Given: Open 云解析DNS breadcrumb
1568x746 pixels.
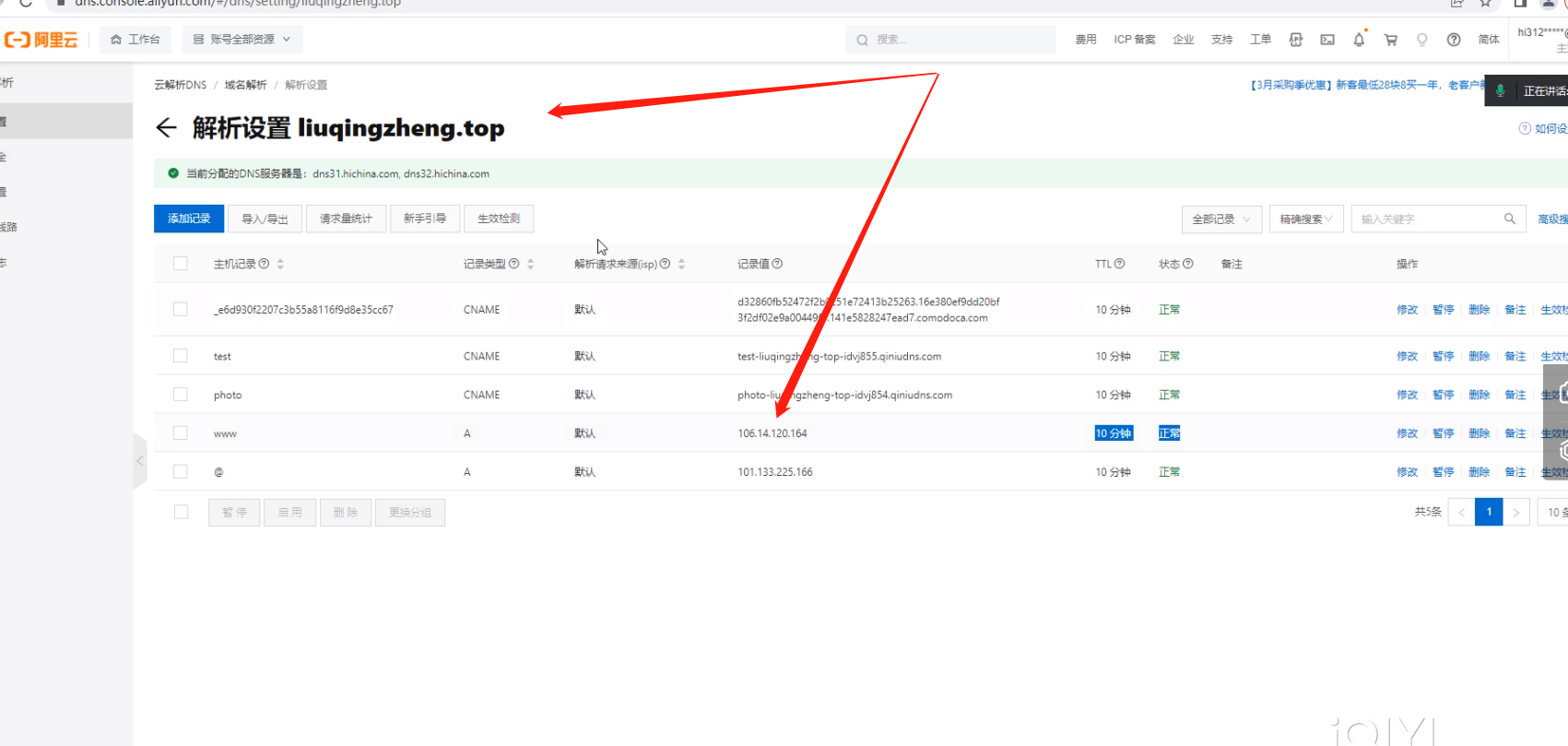Looking at the screenshot, I should (x=181, y=85).
